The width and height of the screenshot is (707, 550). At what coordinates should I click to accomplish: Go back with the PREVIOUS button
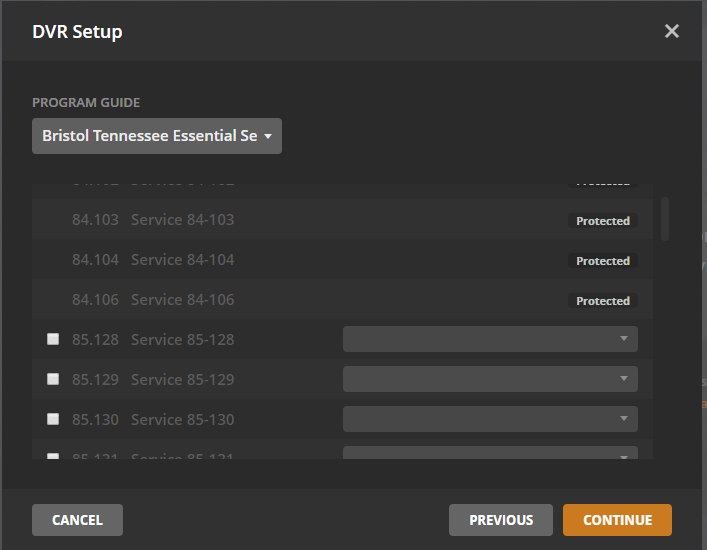coord(500,520)
